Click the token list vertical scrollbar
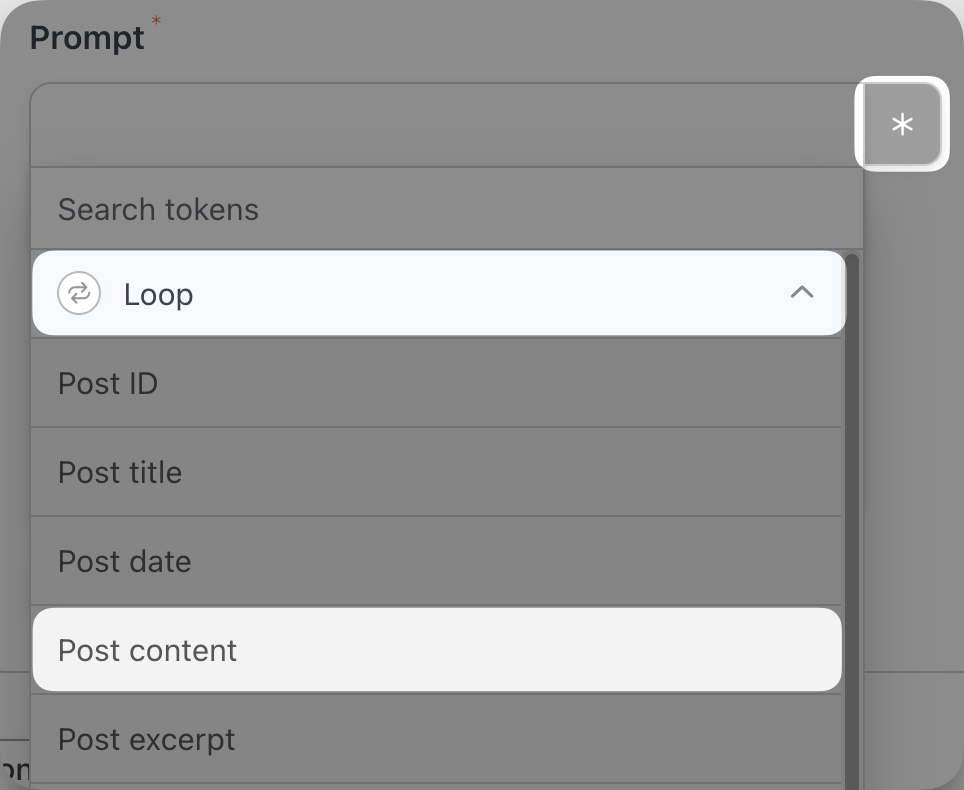 [852, 521]
